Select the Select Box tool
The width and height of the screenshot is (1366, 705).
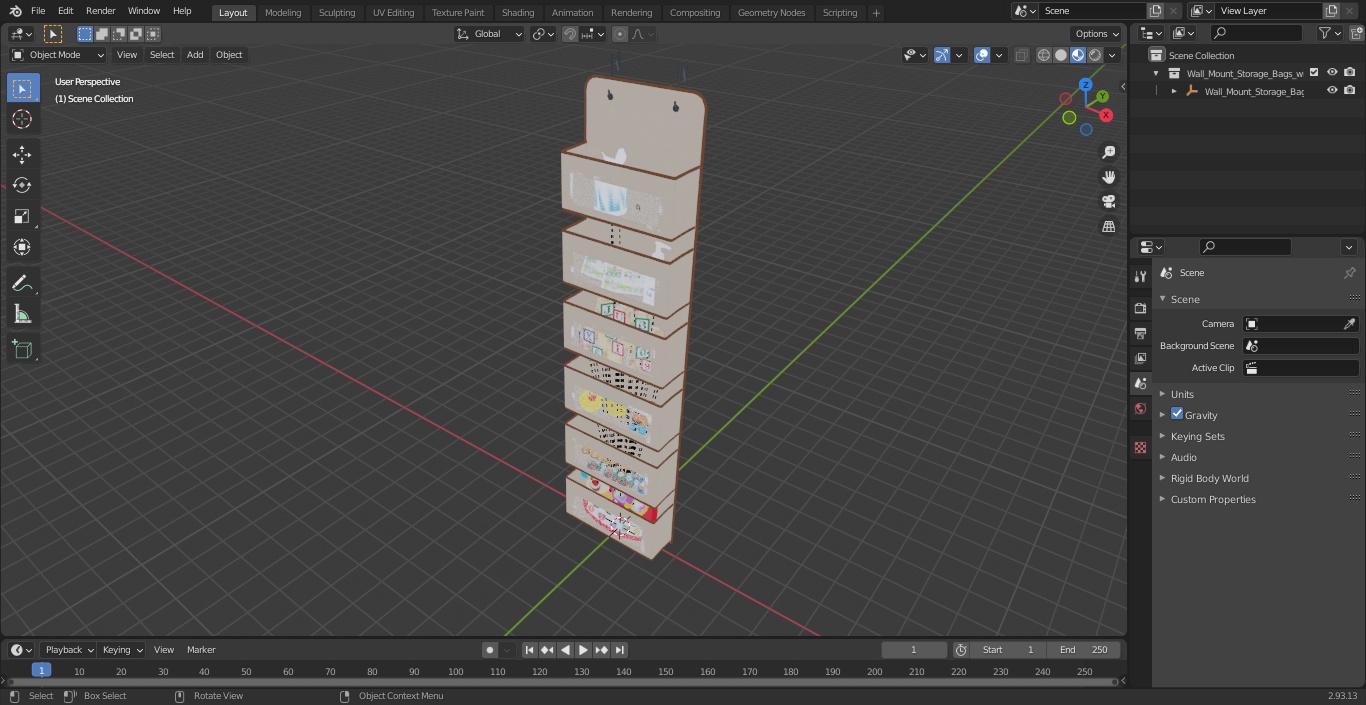(22, 88)
